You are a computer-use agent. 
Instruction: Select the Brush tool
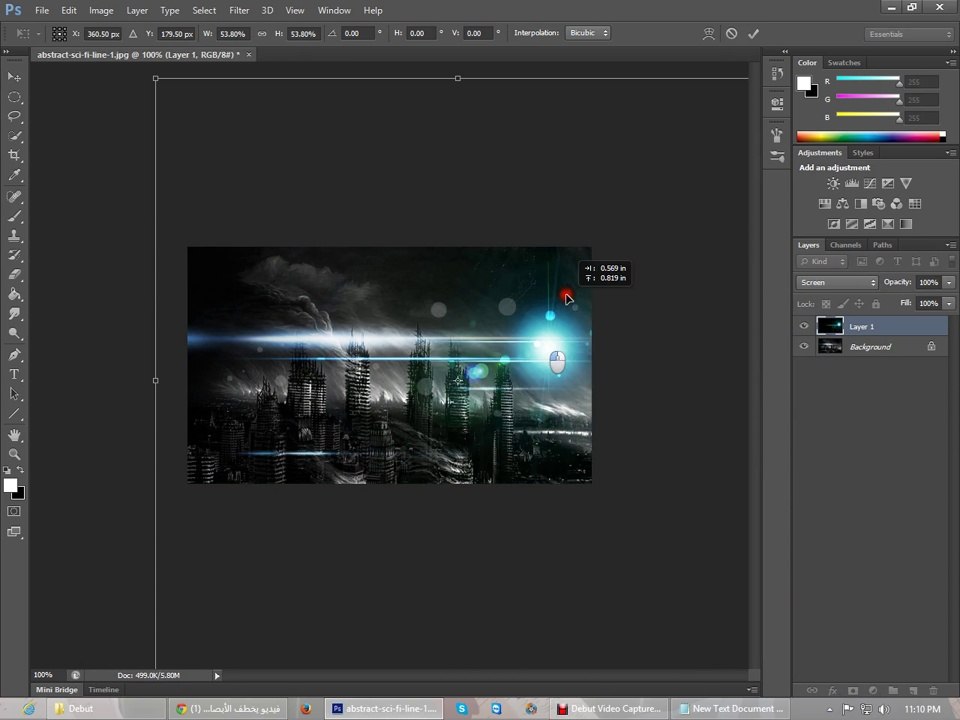tap(14, 216)
